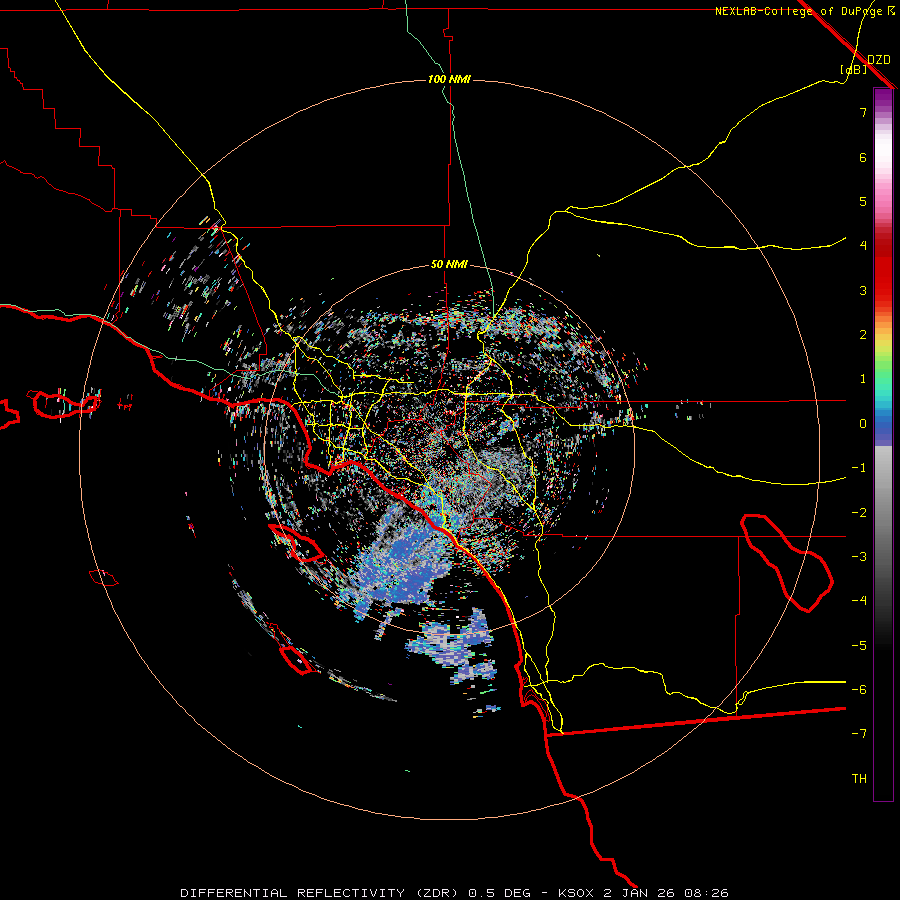The image size is (900, 900).
Task: Click the ZDR color bar legend
Action: coord(883,444)
